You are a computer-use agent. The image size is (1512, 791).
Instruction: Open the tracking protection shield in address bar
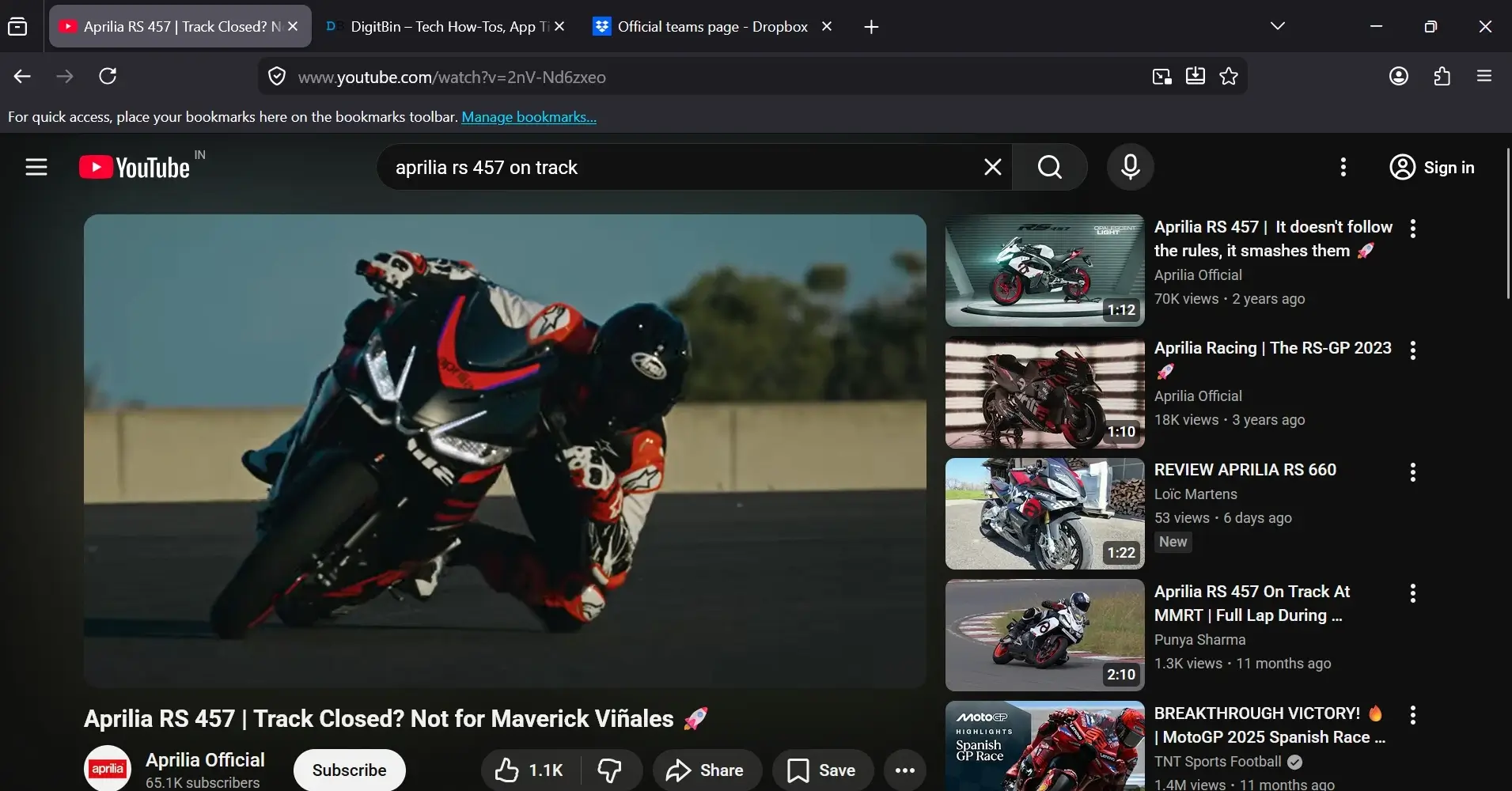[276, 76]
